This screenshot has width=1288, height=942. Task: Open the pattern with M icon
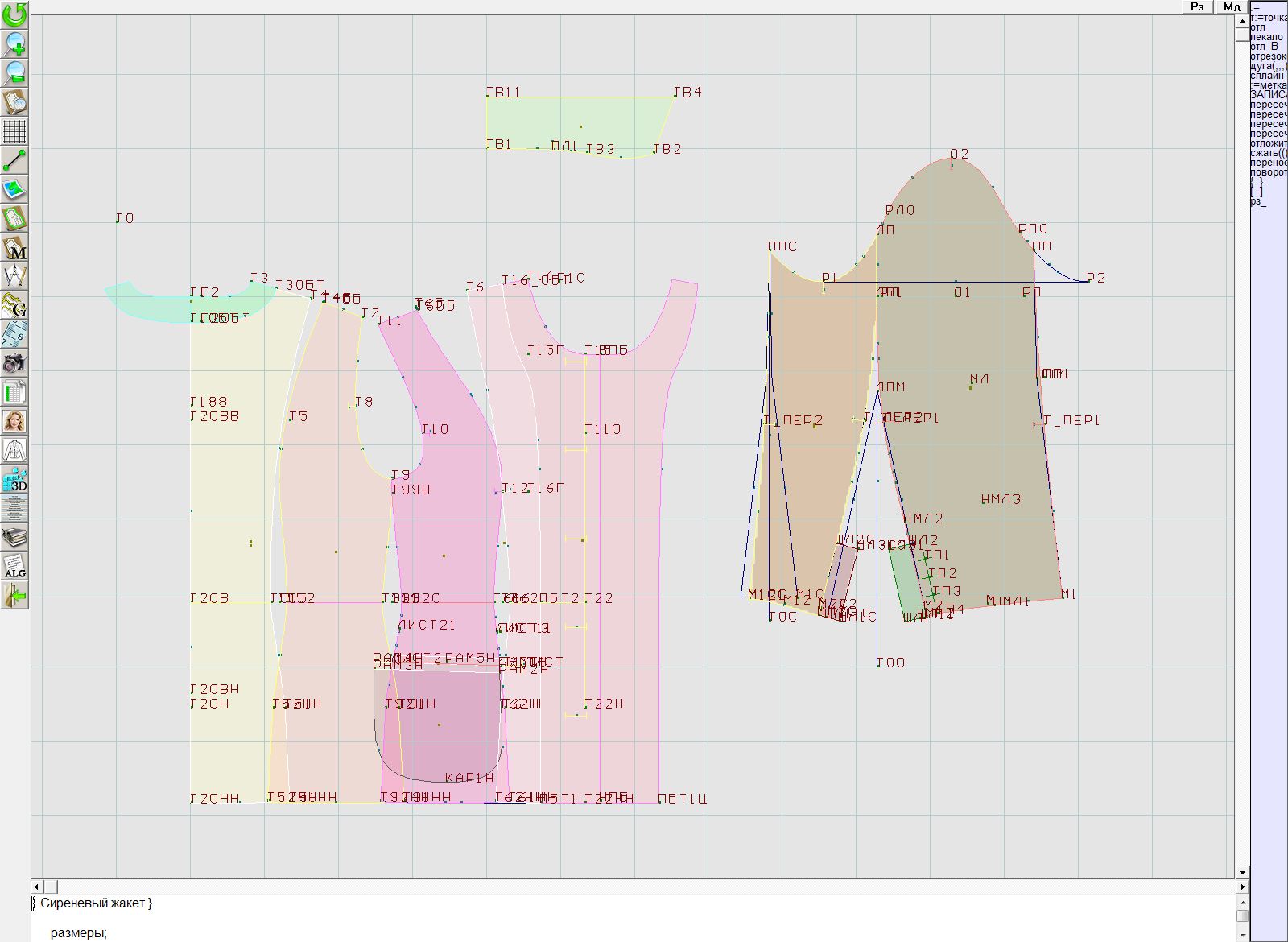14,248
